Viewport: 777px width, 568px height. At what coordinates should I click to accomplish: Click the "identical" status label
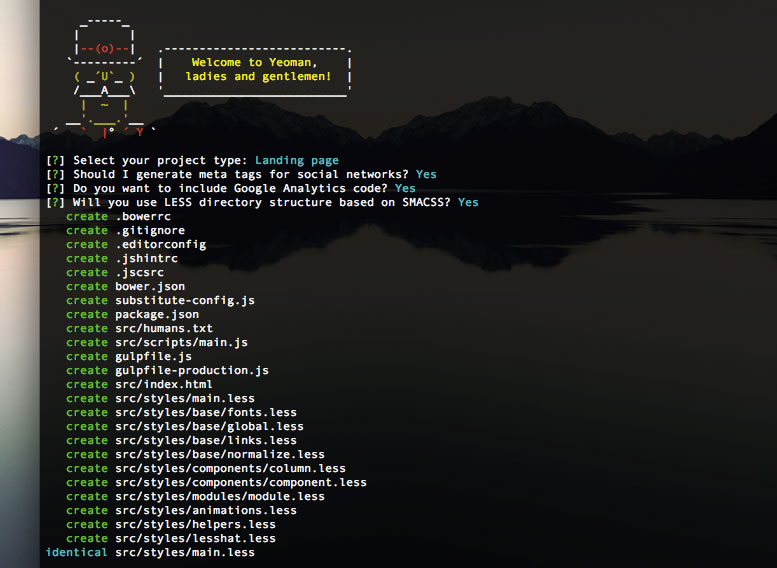(76, 552)
